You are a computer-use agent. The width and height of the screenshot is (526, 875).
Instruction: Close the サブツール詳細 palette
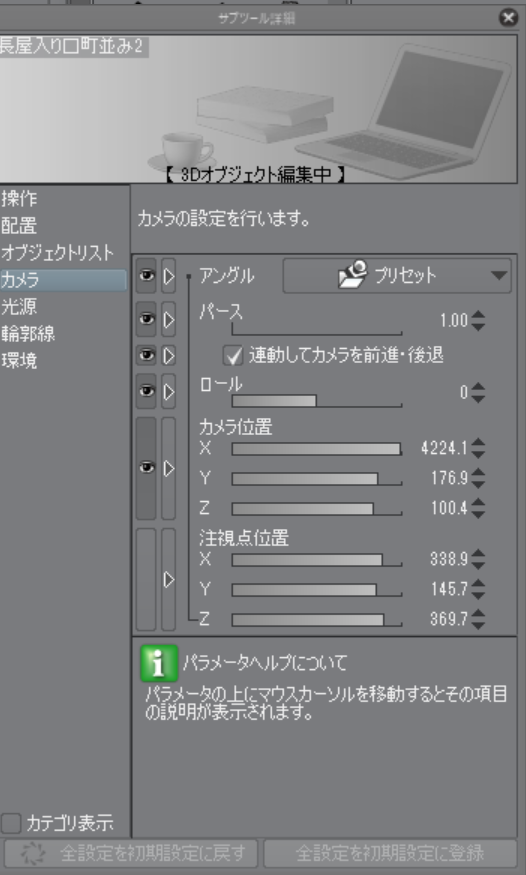pos(508,18)
